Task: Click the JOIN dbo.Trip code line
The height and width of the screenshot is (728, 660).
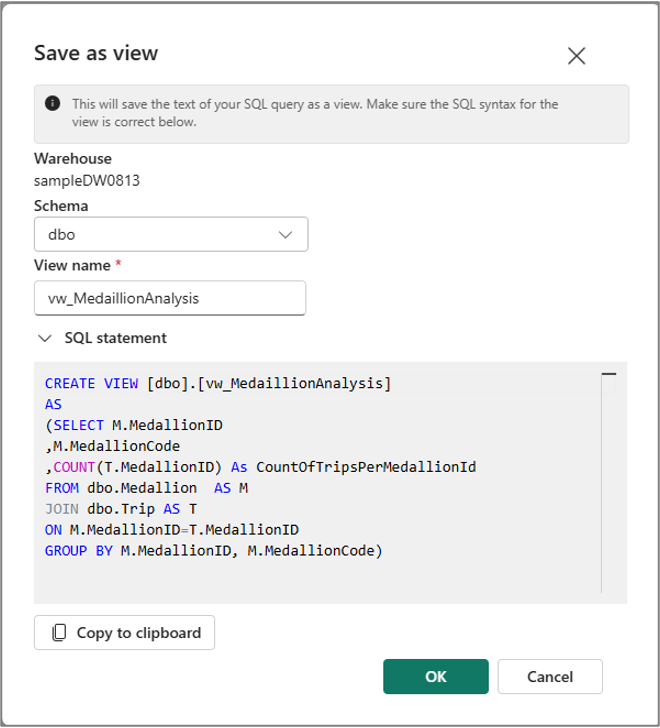Action: (x=121, y=509)
